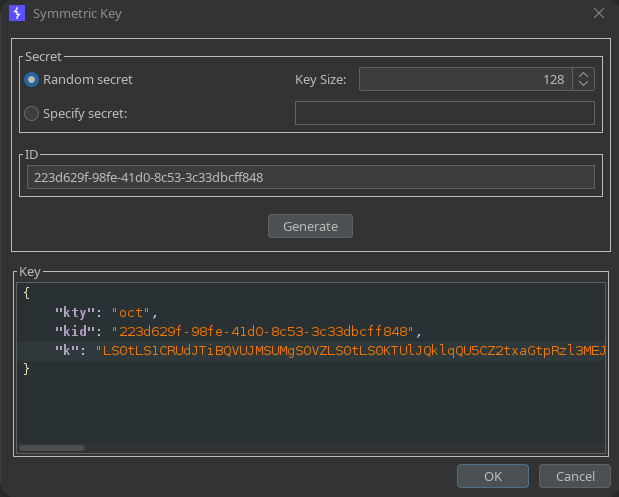Click the Specify secret text field
The width and height of the screenshot is (619, 497).
coord(444,113)
